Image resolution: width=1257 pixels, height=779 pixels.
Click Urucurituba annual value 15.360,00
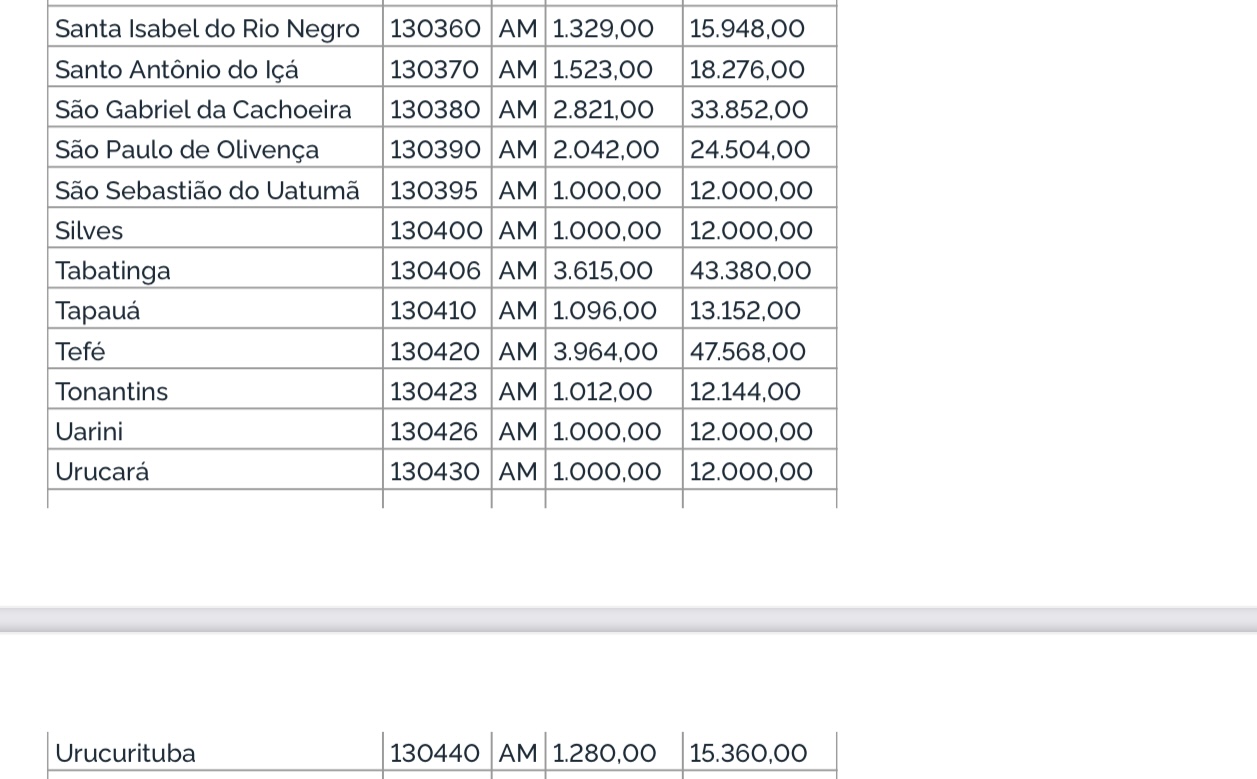[x=748, y=753]
